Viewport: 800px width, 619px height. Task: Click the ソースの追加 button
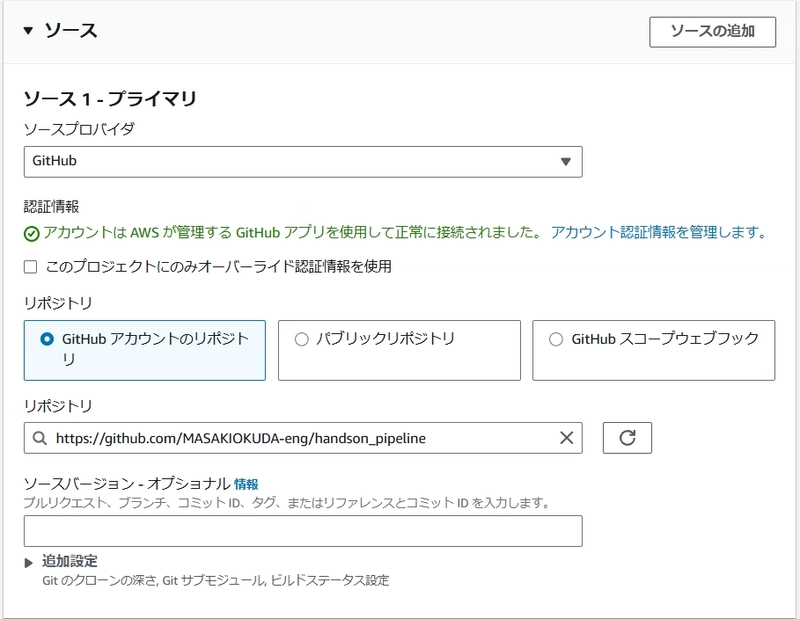[712, 32]
